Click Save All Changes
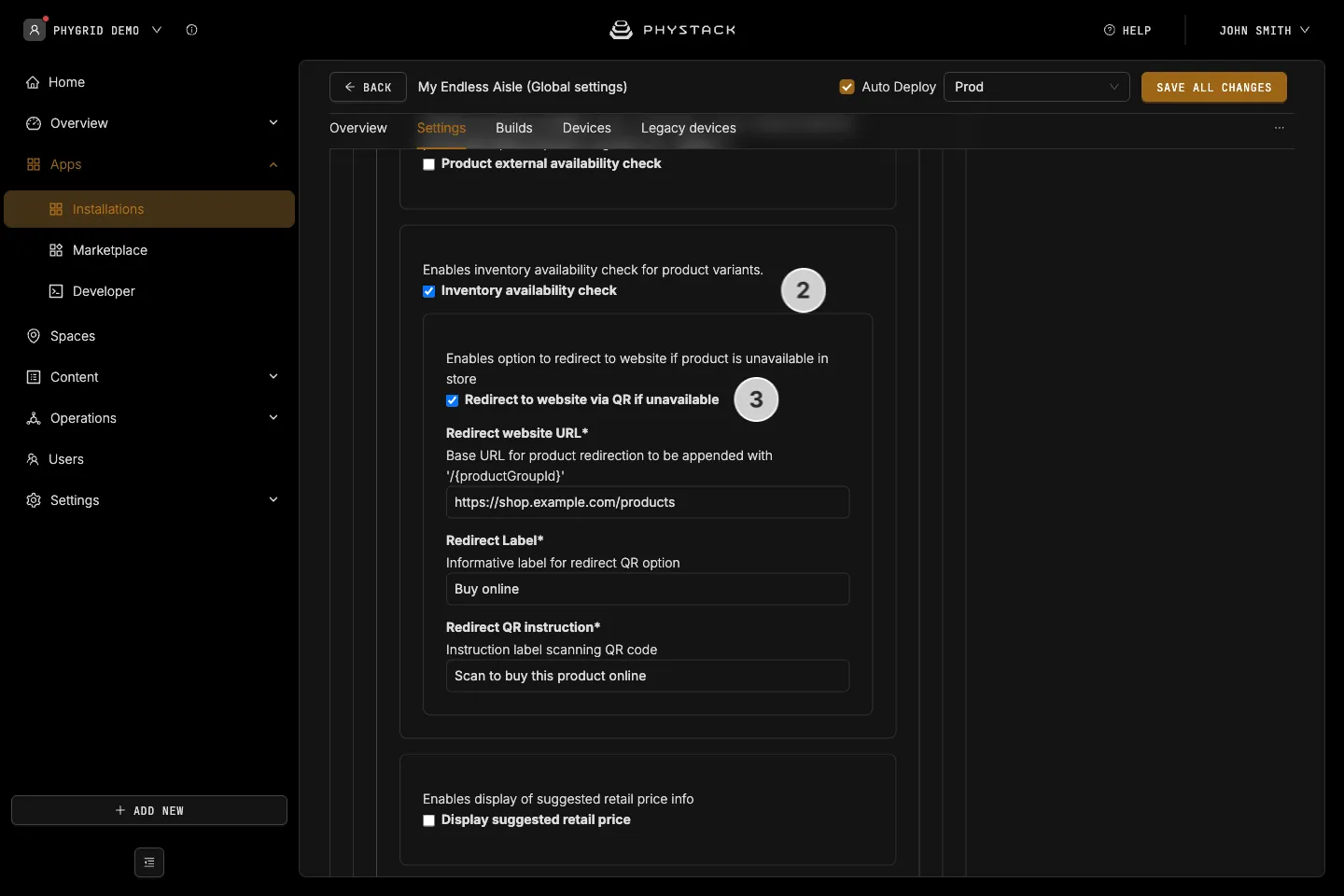Image resolution: width=1344 pixels, height=896 pixels. pyautogui.click(x=1214, y=87)
